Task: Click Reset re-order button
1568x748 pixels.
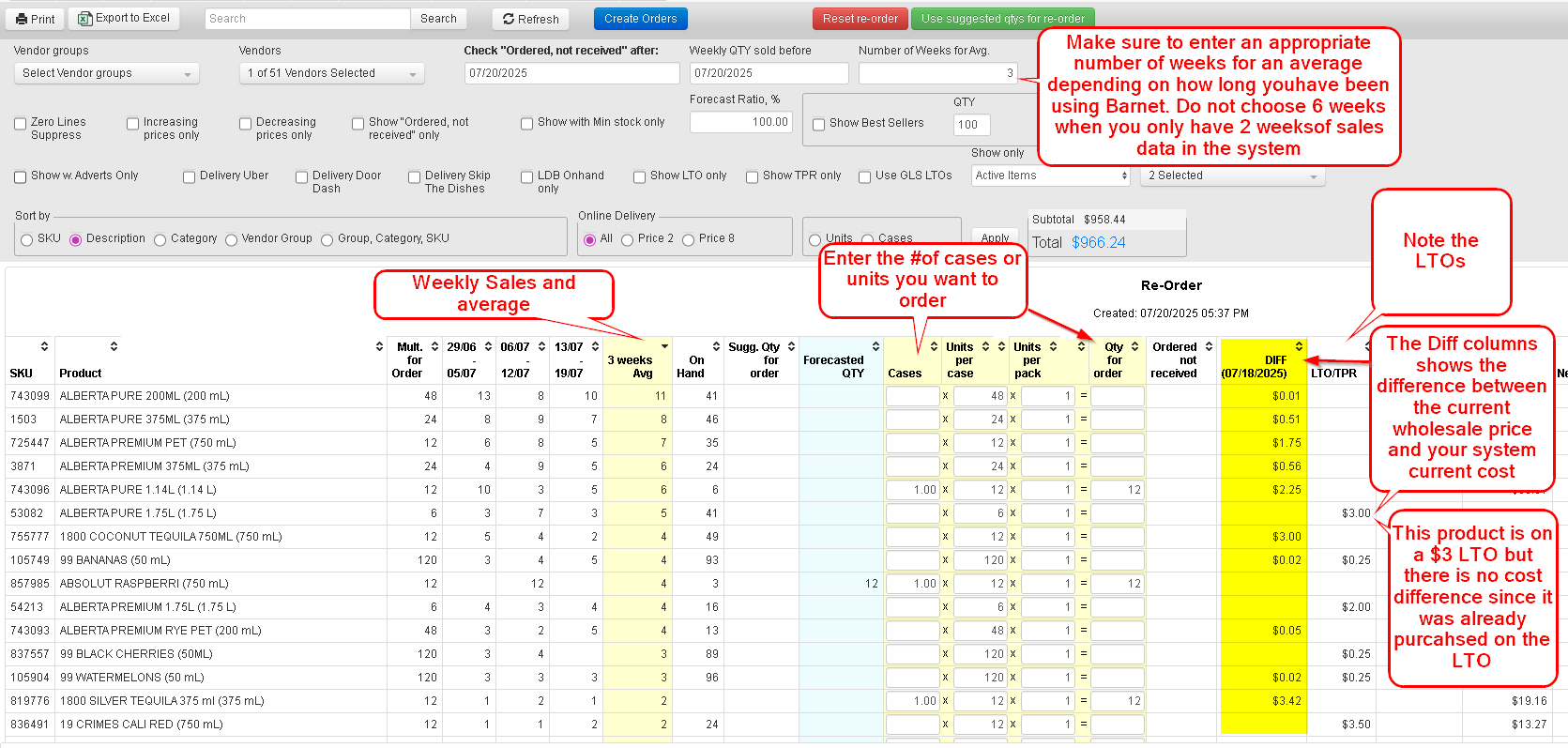Action: pos(860,19)
